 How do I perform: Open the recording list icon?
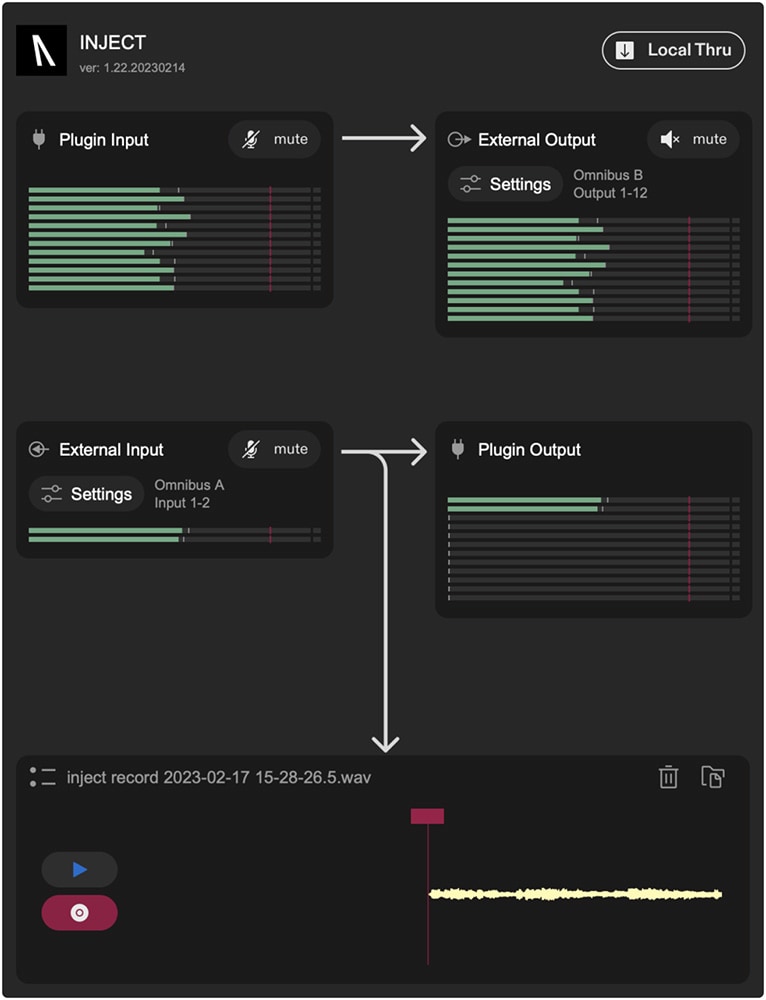click(x=42, y=777)
